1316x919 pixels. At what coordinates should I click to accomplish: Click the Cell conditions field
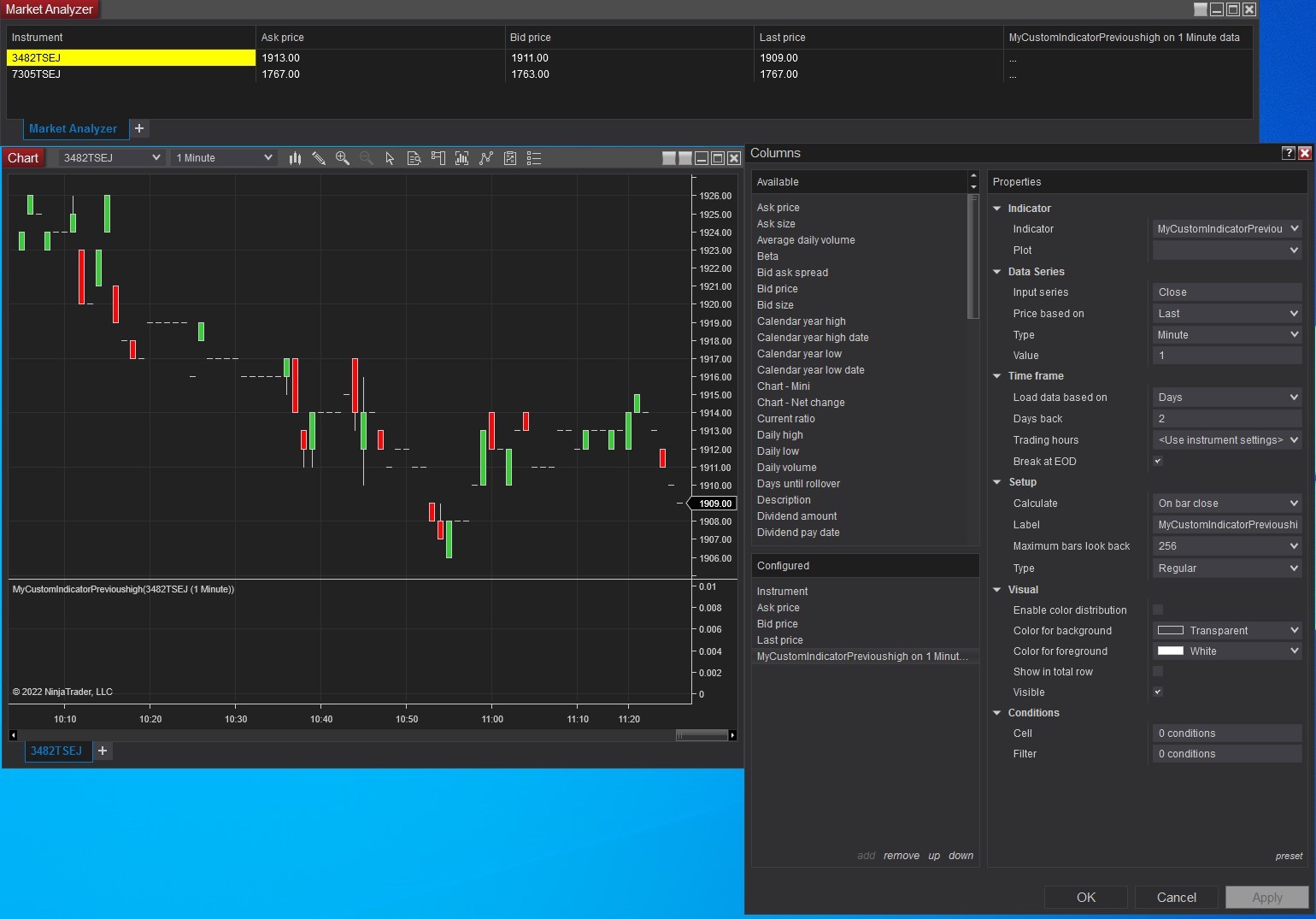tap(1227, 733)
